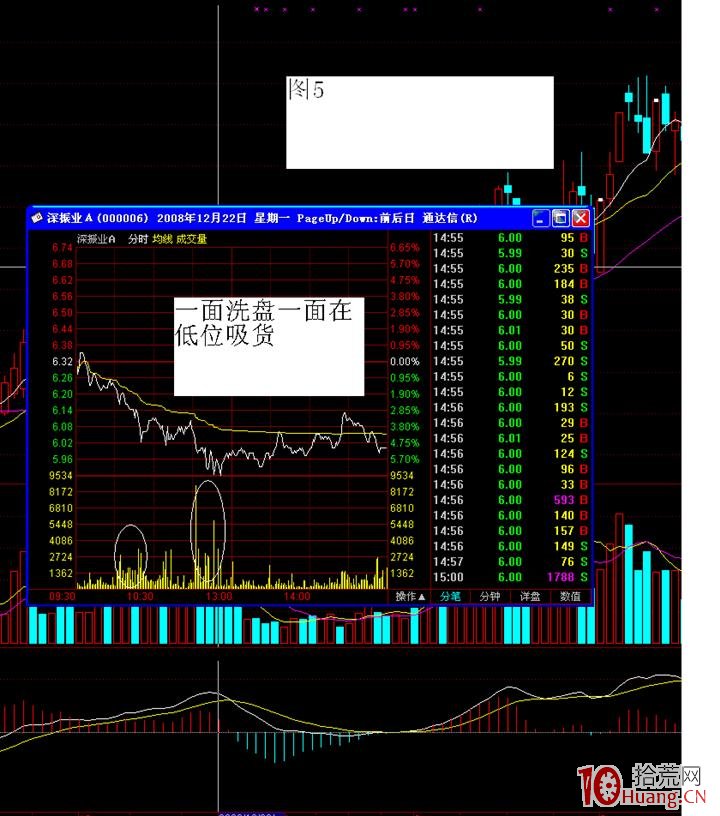Viewport: 720px width, 816px height.
Task: Click the 成交量 legend label
Action: [191, 239]
